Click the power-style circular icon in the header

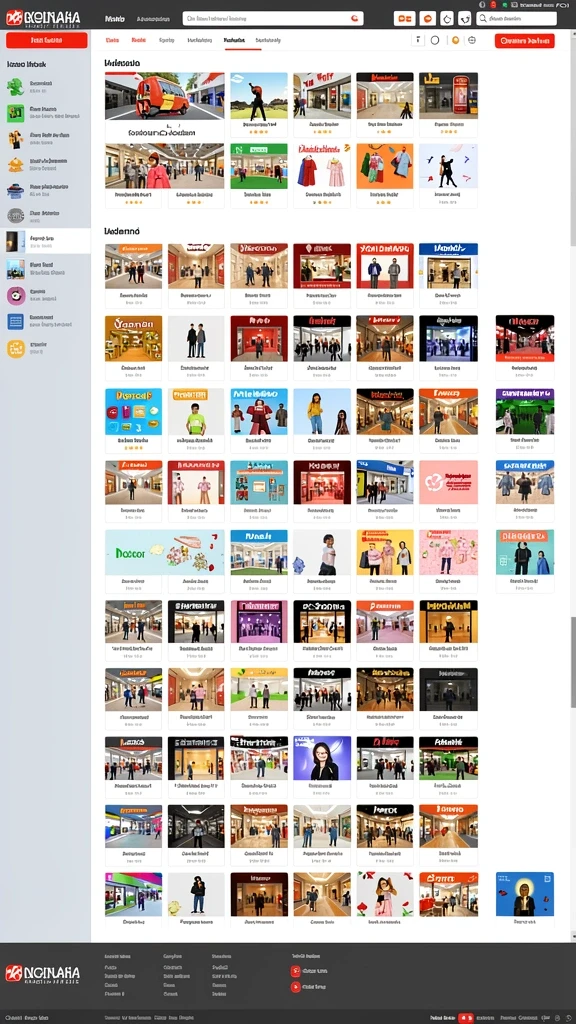(x=447, y=18)
